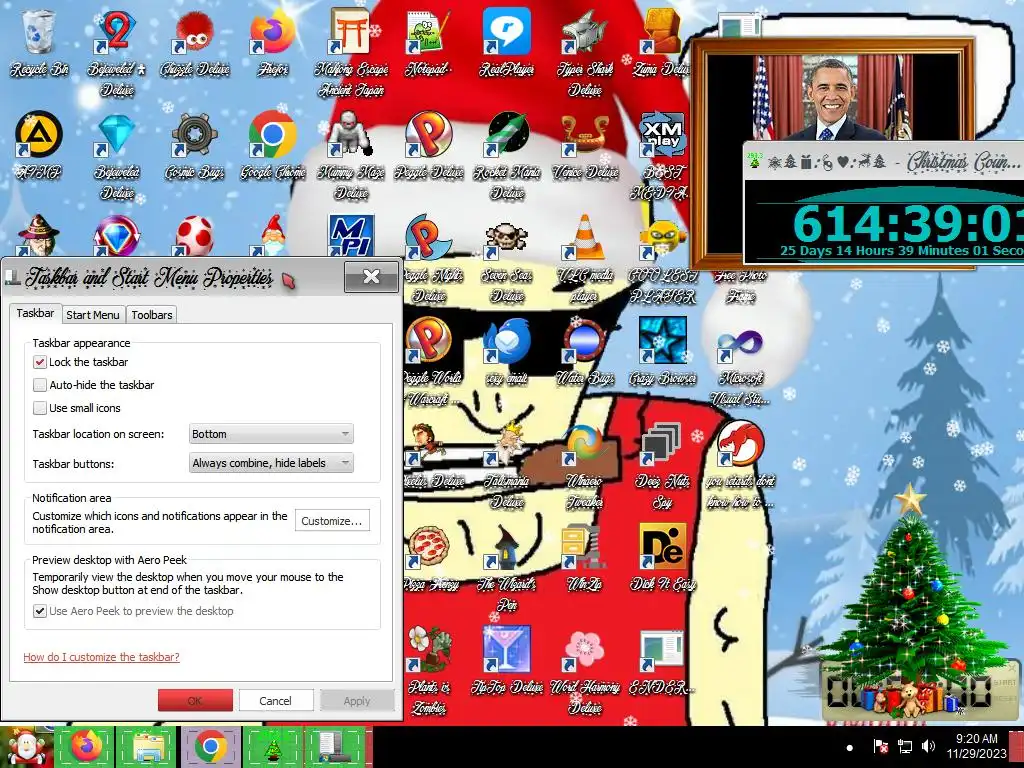This screenshot has height=768, width=1024.
Task: Select The Wizard's Pen desktop icon
Action: tap(507, 568)
